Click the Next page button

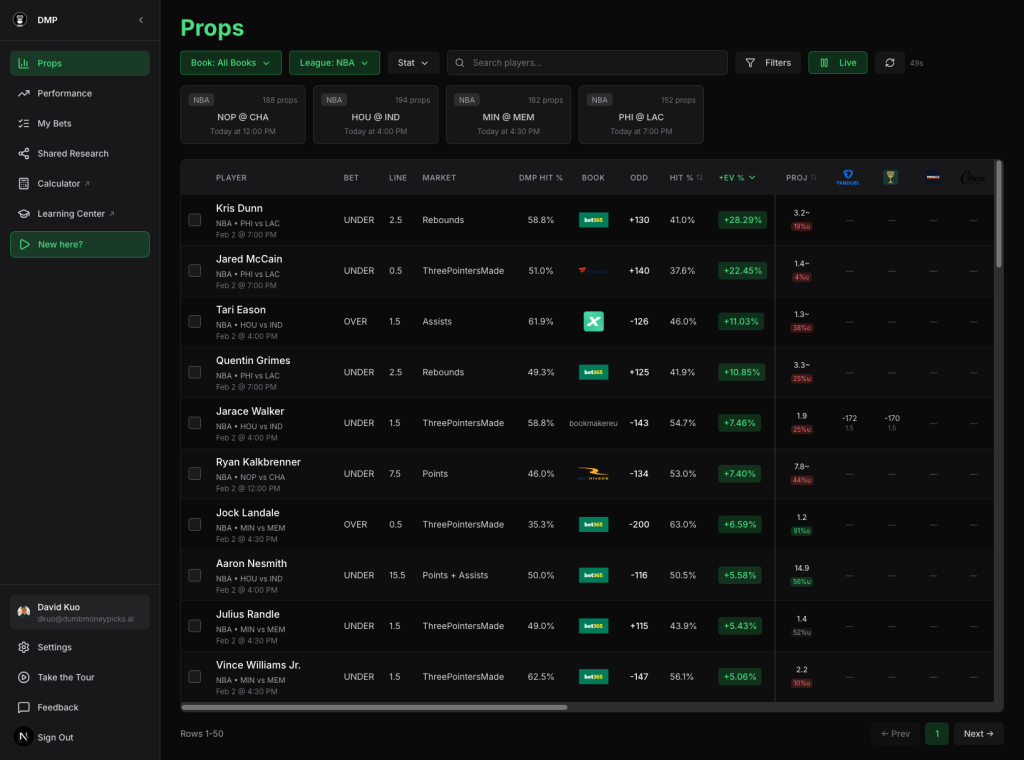coord(978,734)
